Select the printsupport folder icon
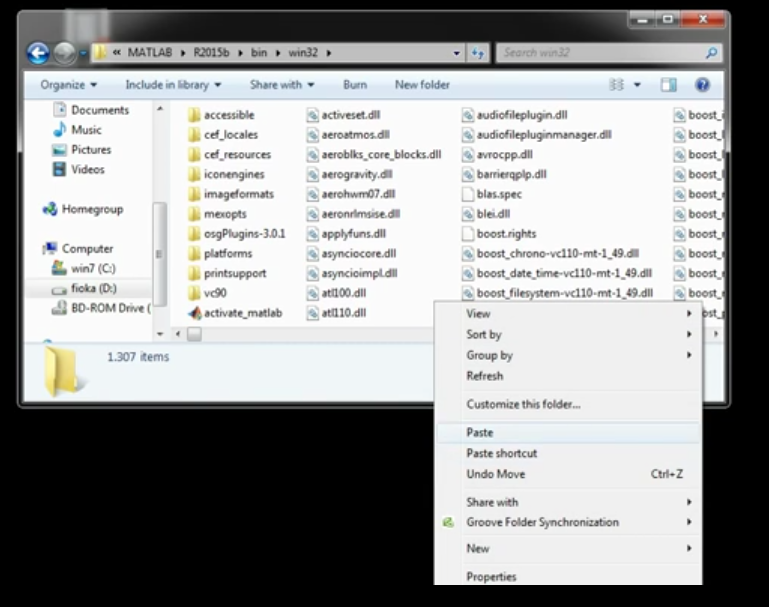 click(194, 273)
